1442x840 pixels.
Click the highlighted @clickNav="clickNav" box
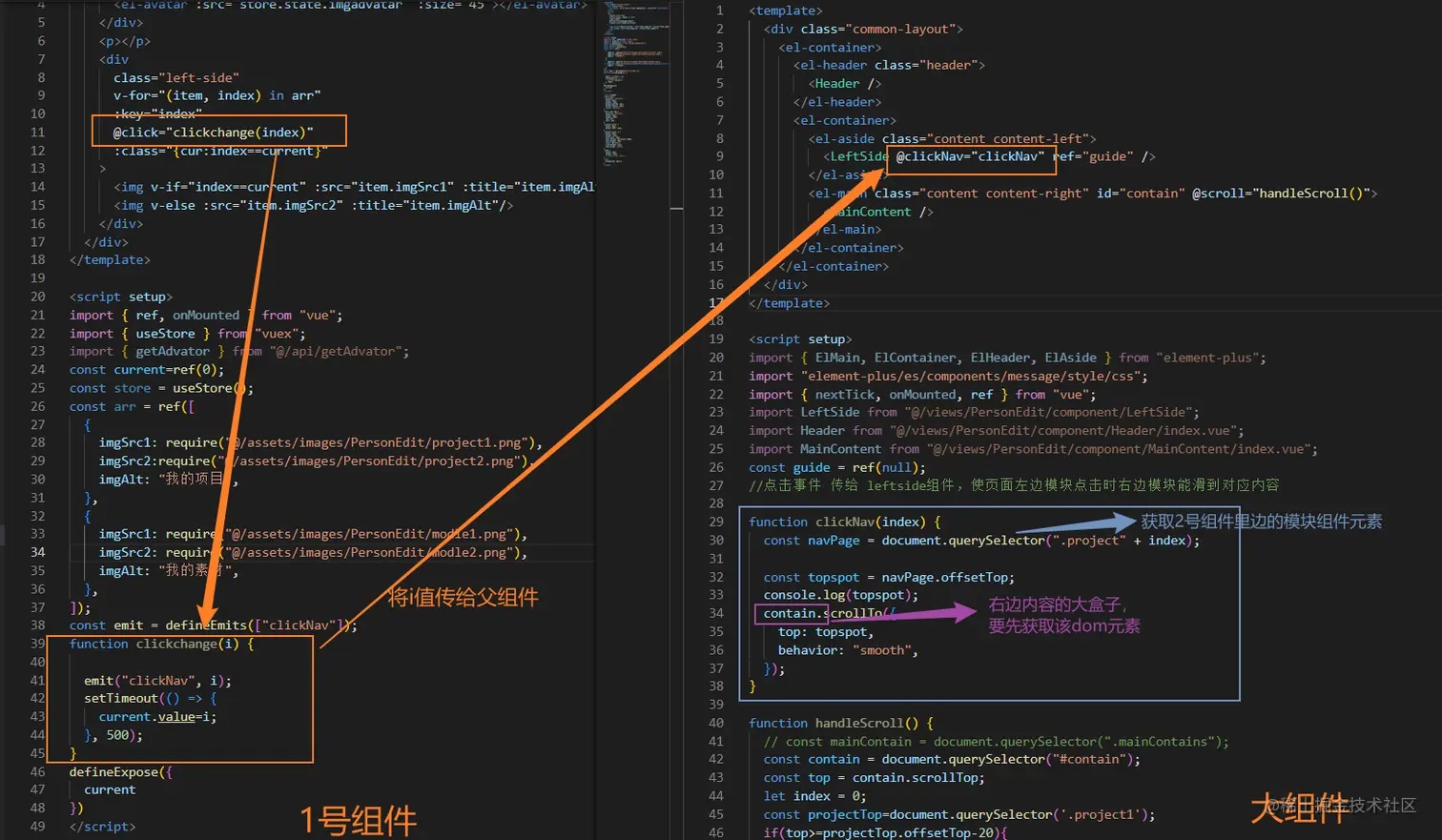tap(971, 155)
